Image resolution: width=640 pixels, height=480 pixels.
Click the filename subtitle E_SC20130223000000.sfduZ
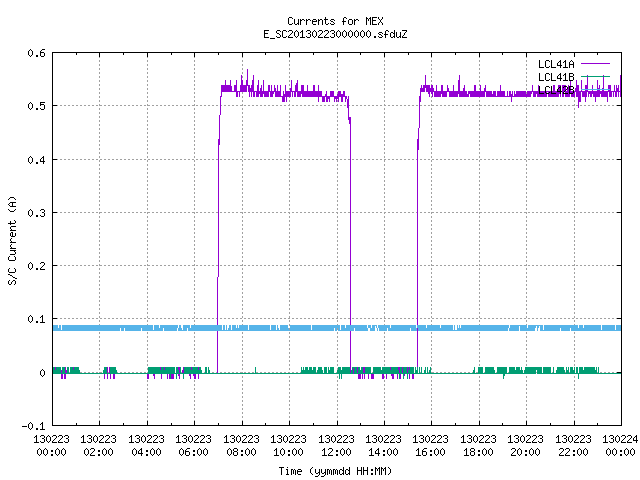[x=335, y=34]
